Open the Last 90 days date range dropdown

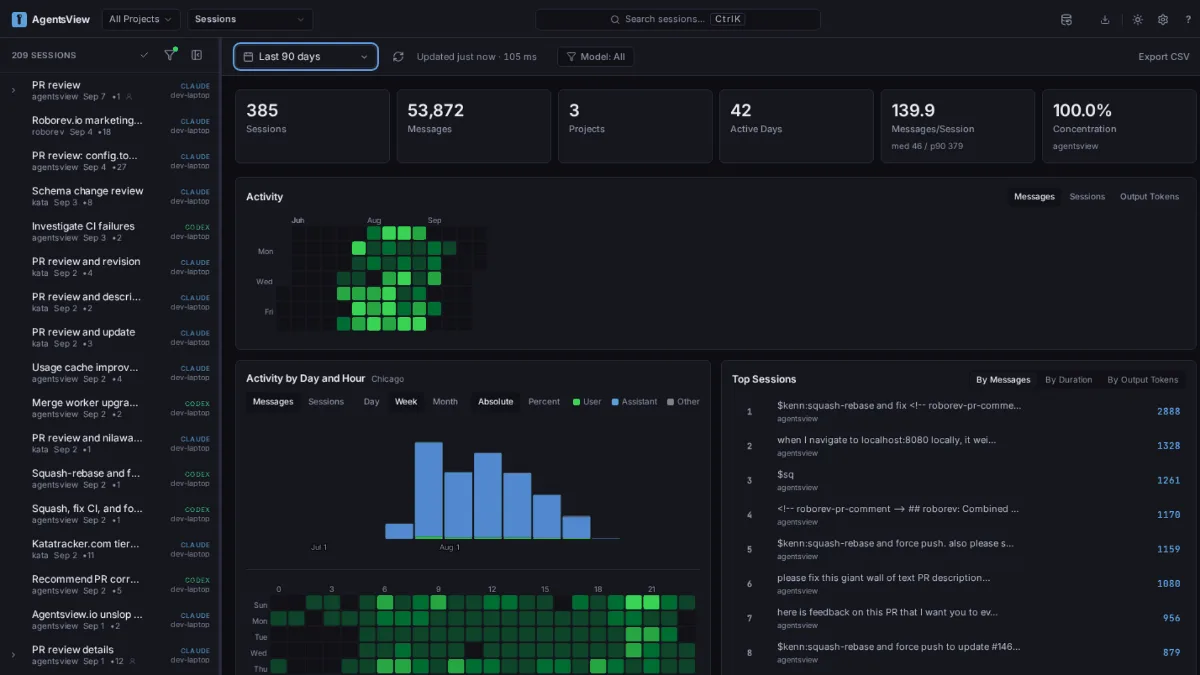(x=306, y=57)
